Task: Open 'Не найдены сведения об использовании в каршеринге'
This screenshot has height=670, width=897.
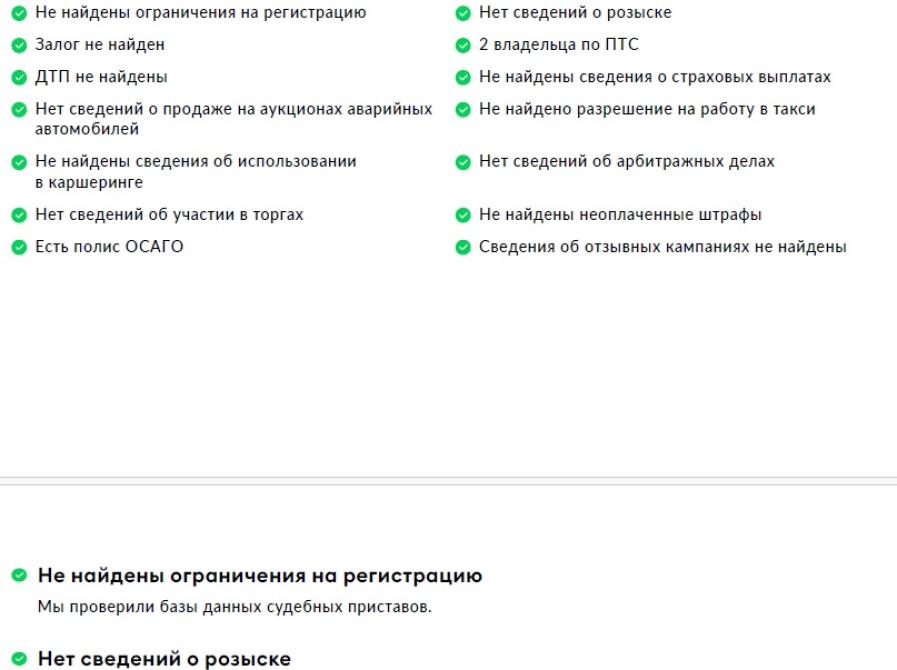Action: [196, 172]
